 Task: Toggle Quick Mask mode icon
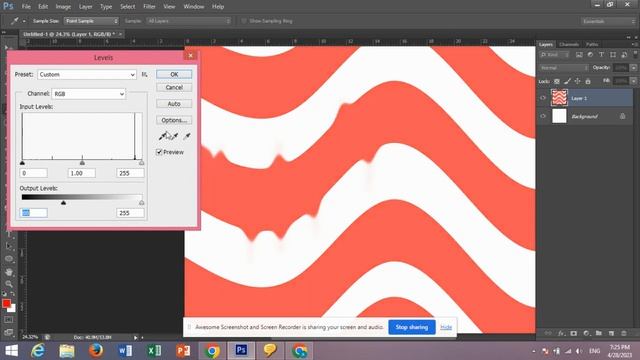[x=9, y=320]
